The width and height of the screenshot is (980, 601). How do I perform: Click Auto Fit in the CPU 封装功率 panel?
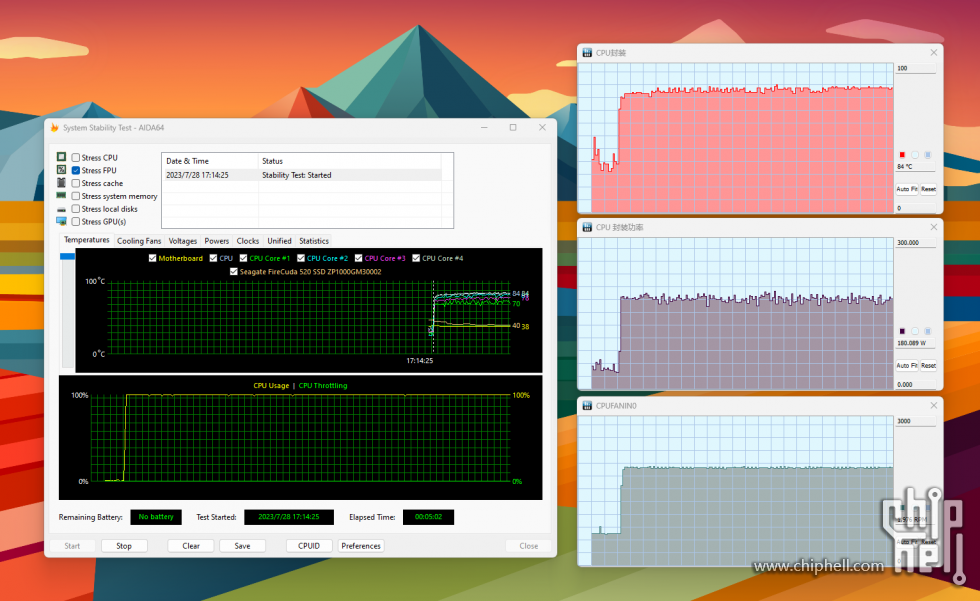(x=907, y=365)
